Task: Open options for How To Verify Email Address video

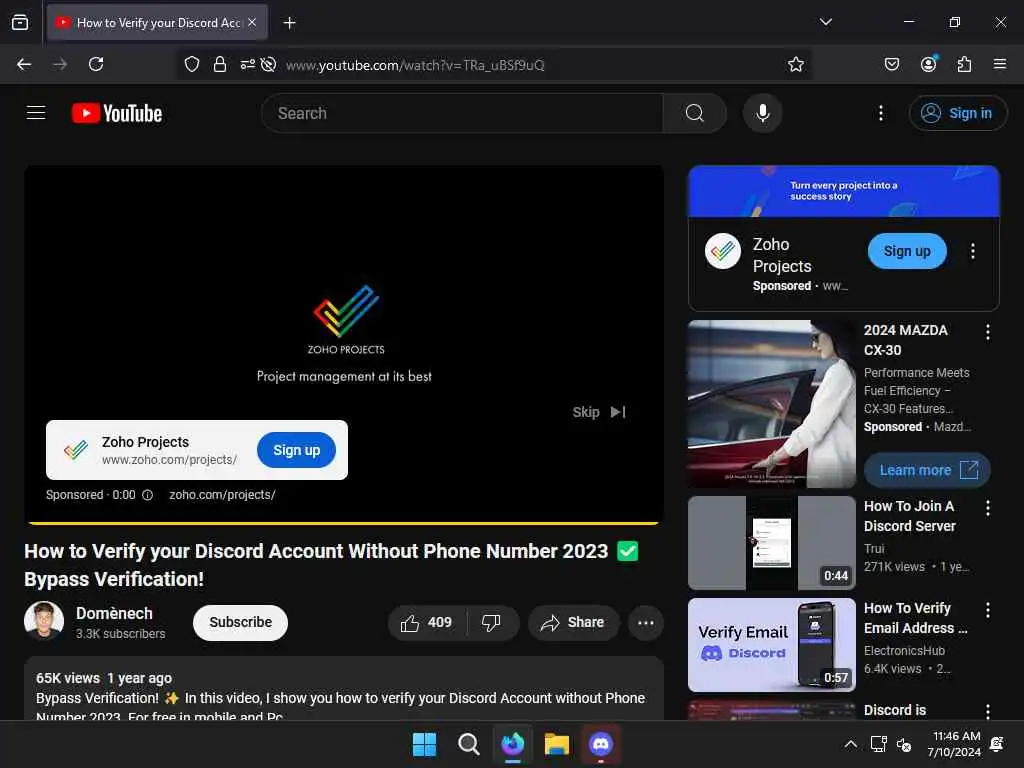Action: tap(987, 609)
